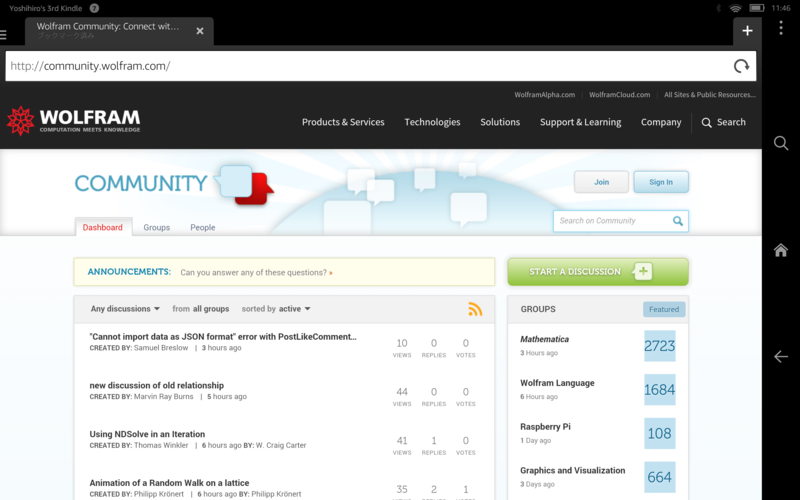
Task: Open Company menu
Action: pyautogui.click(x=661, y=122)
